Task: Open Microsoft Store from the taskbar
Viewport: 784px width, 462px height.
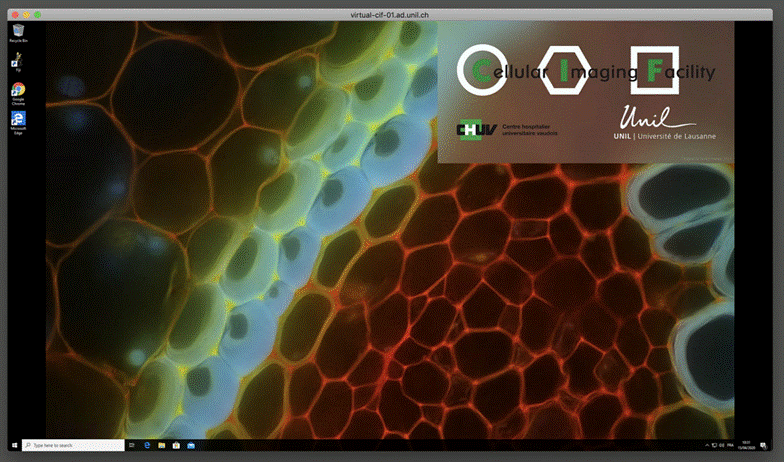Action: click(176, 445)
